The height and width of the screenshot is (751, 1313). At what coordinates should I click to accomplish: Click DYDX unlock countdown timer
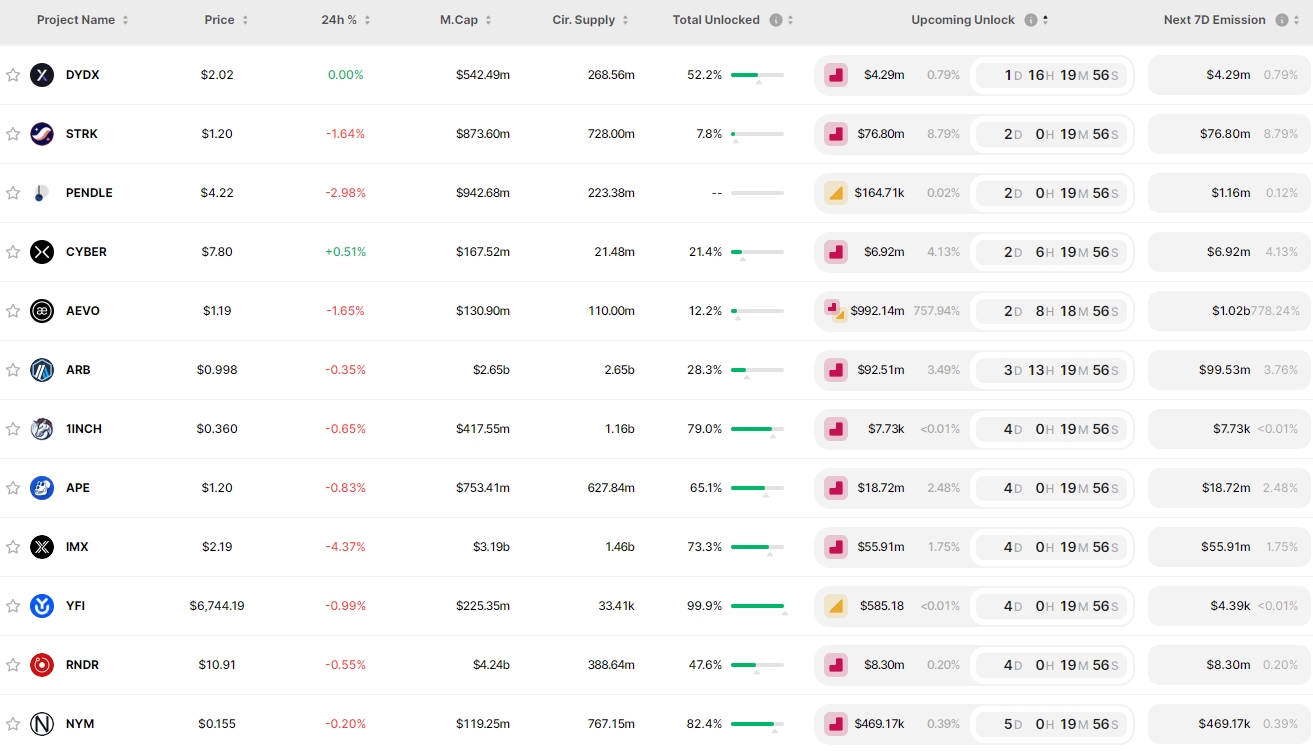click(1052, 75)
